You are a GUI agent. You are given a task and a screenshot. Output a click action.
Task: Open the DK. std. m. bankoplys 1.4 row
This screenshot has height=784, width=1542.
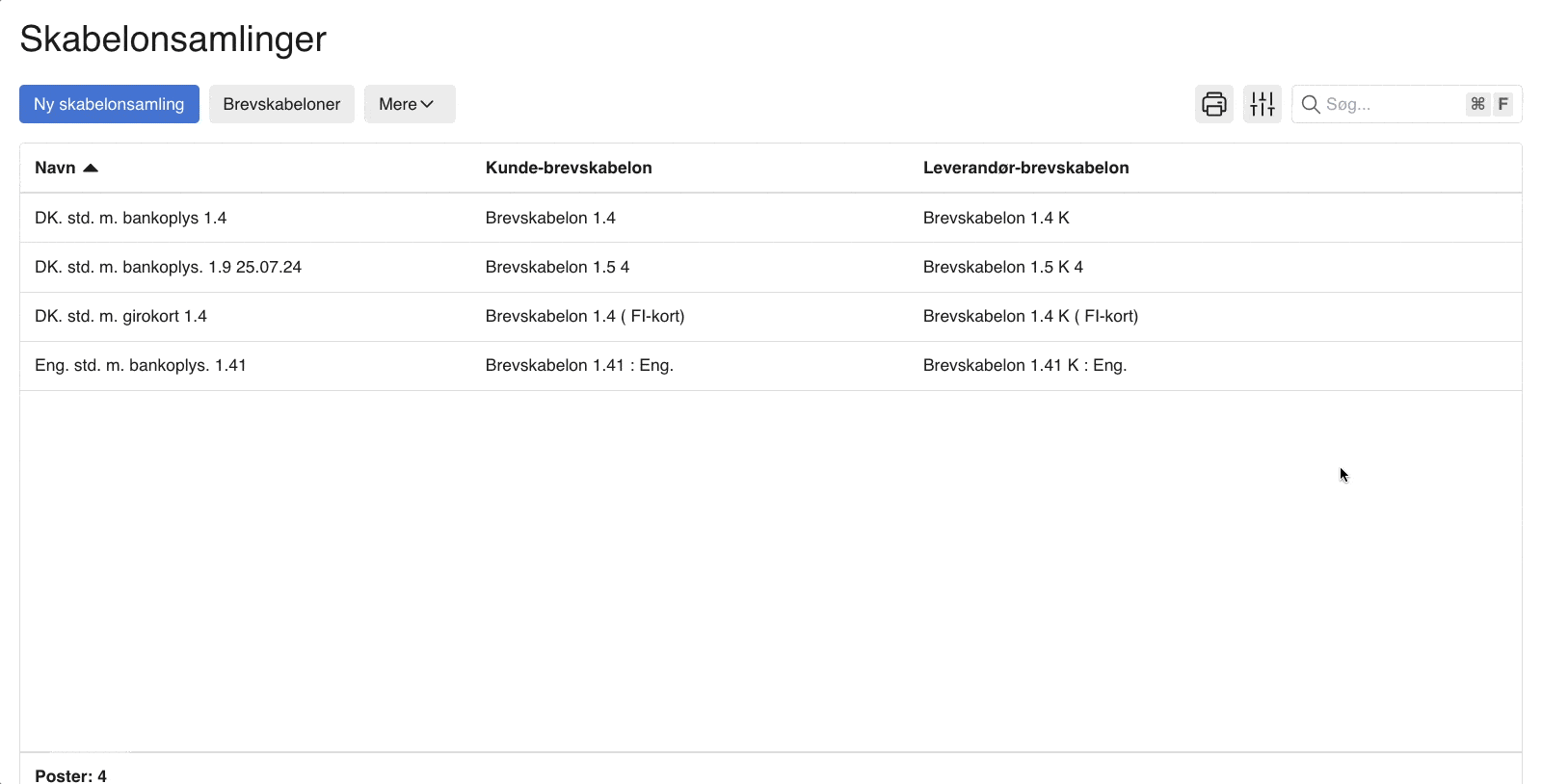coord(130,218)
